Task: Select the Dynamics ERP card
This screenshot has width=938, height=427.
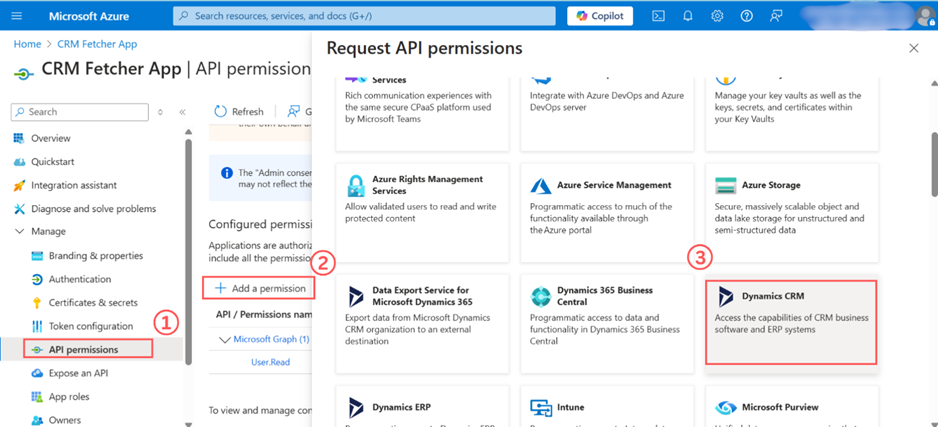Action: [x=422, y=407]
